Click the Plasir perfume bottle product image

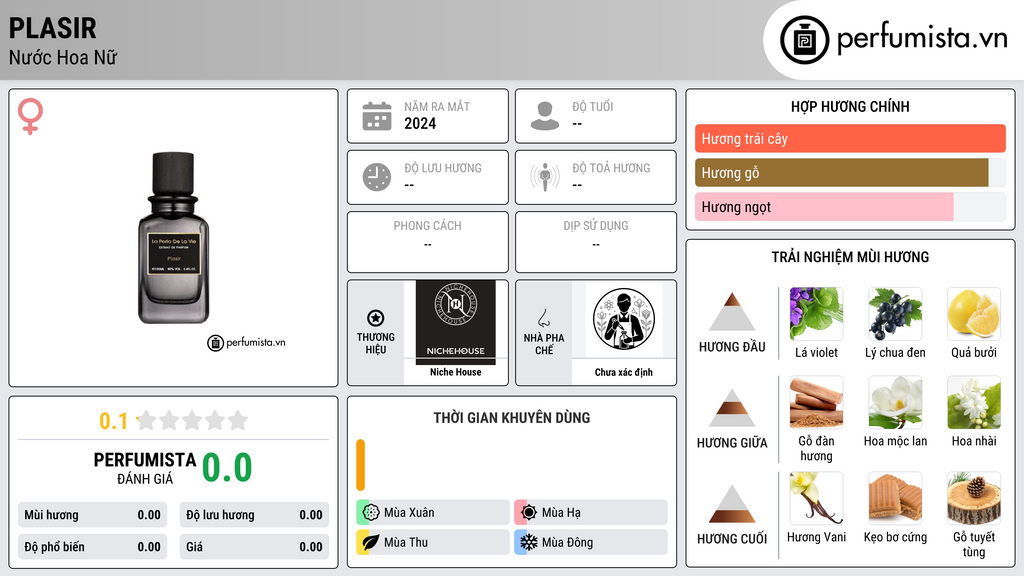coord(173,238)
